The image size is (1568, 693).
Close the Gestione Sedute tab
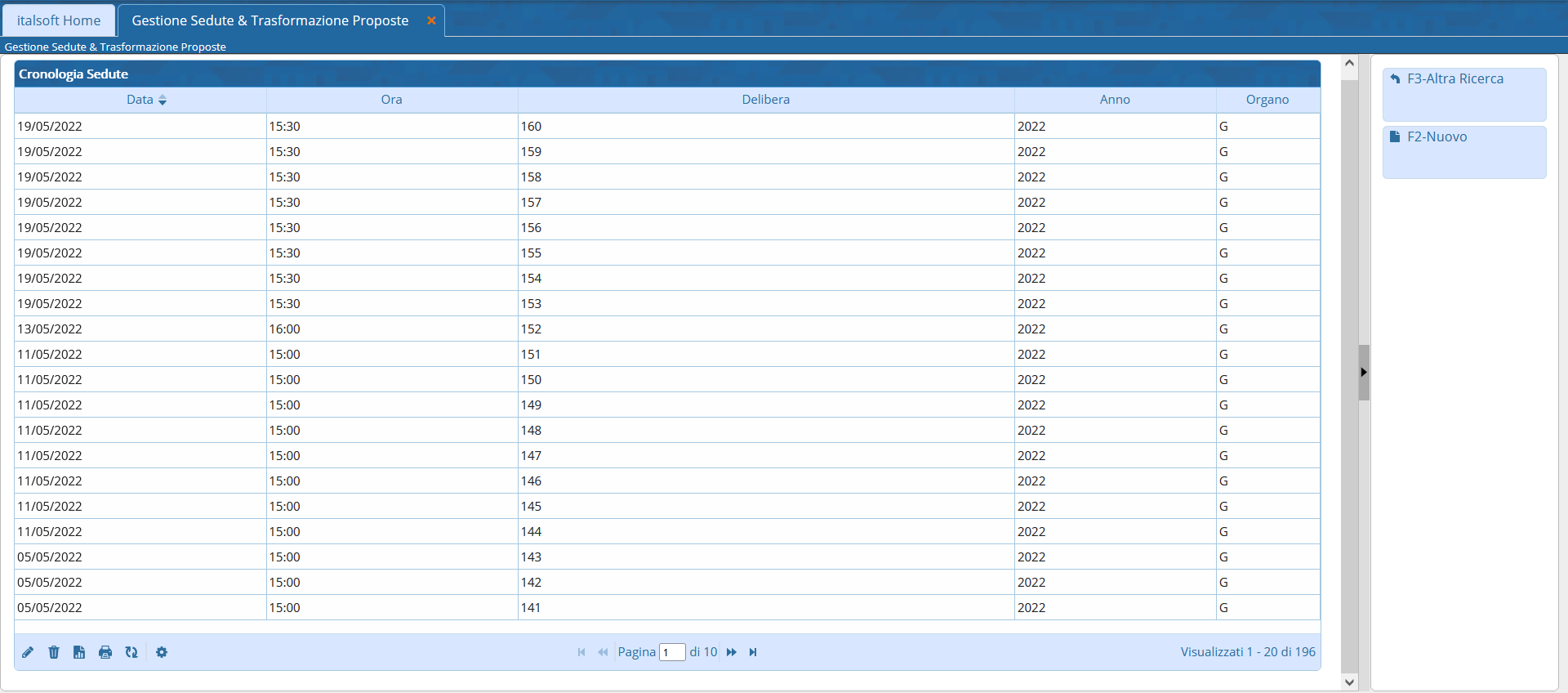pyautogui.click(x=431, y=20)
